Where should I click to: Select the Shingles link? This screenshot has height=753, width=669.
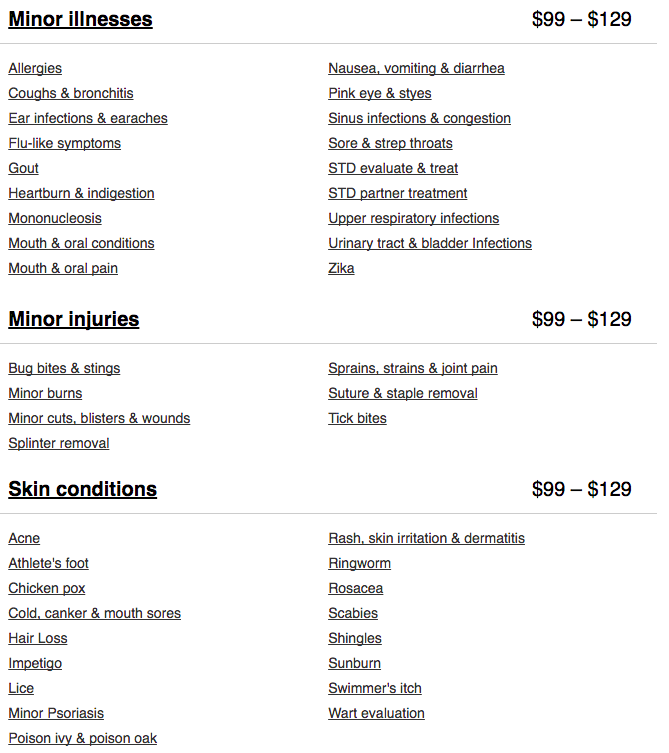[x=355, y=638]
